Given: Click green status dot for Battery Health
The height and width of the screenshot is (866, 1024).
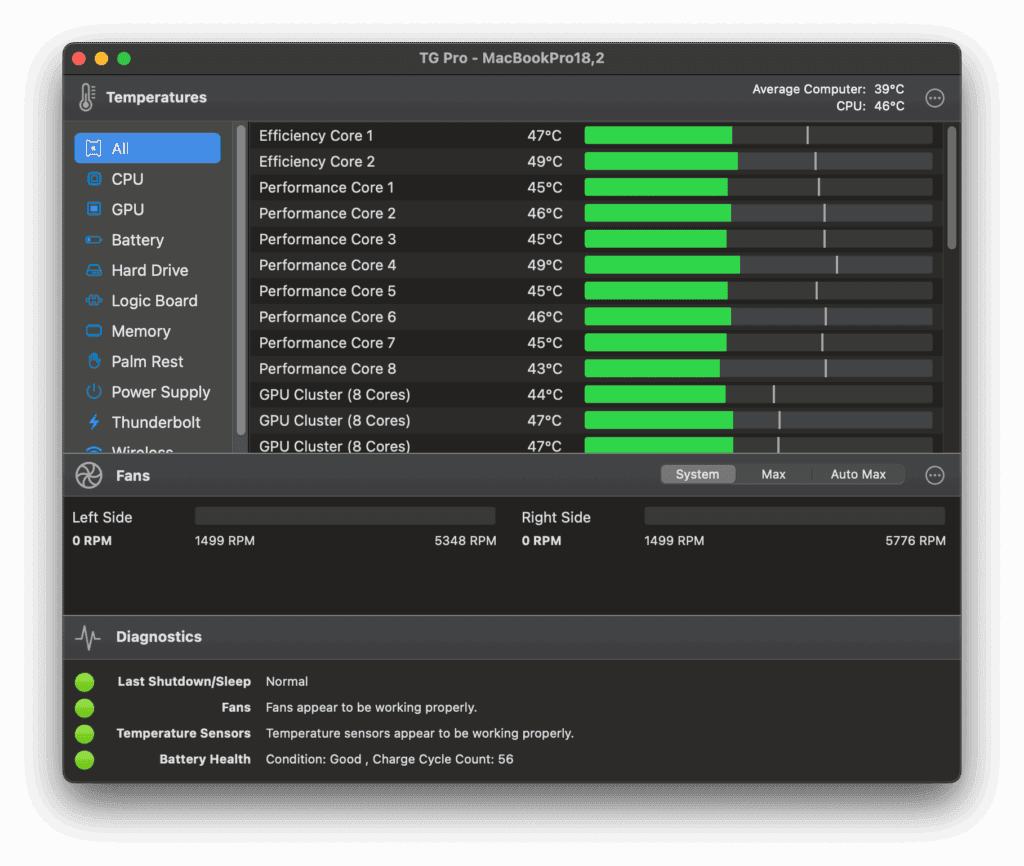Looking at the screenshot, I should click(84, 760).
